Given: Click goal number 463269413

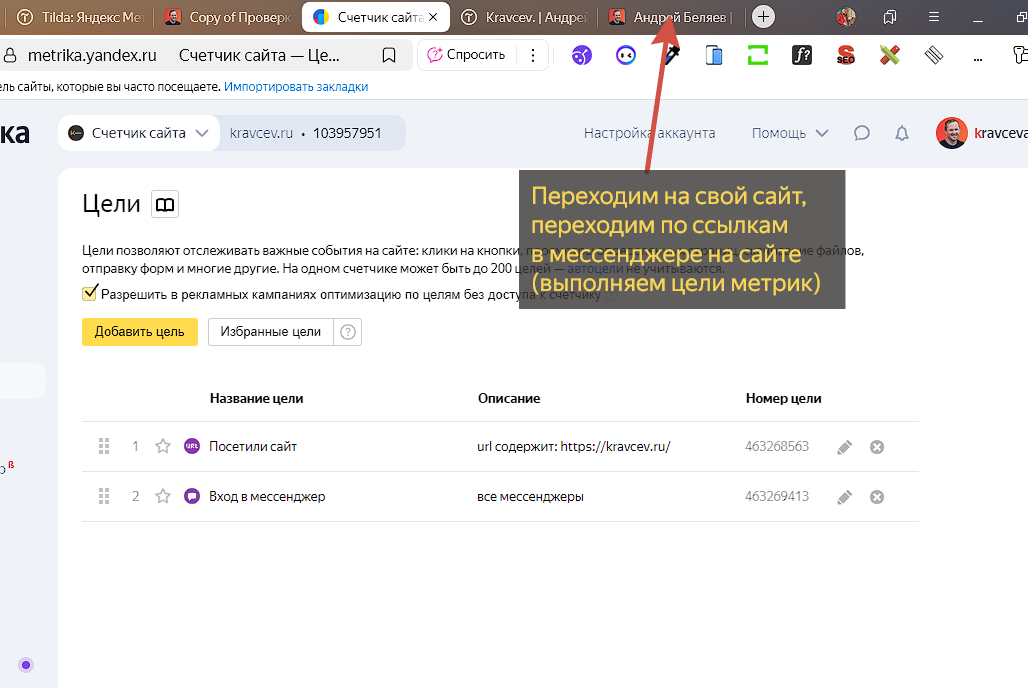Looking at the screenshot, I should [x=777, y=496].
